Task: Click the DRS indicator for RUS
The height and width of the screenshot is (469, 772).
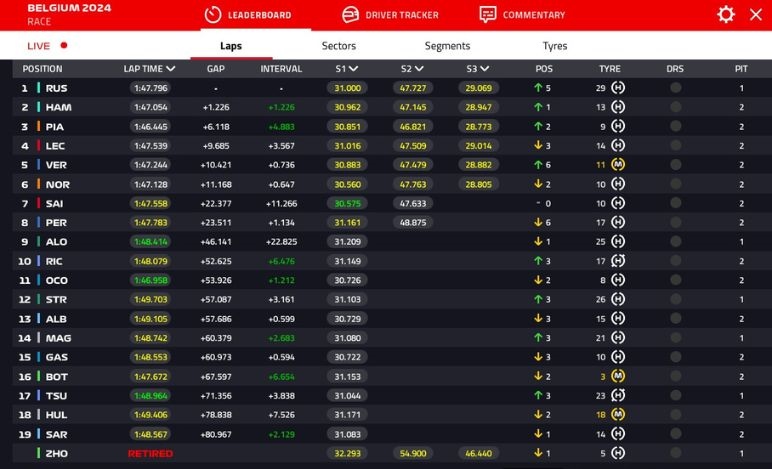Action: (x=675, y=88)
